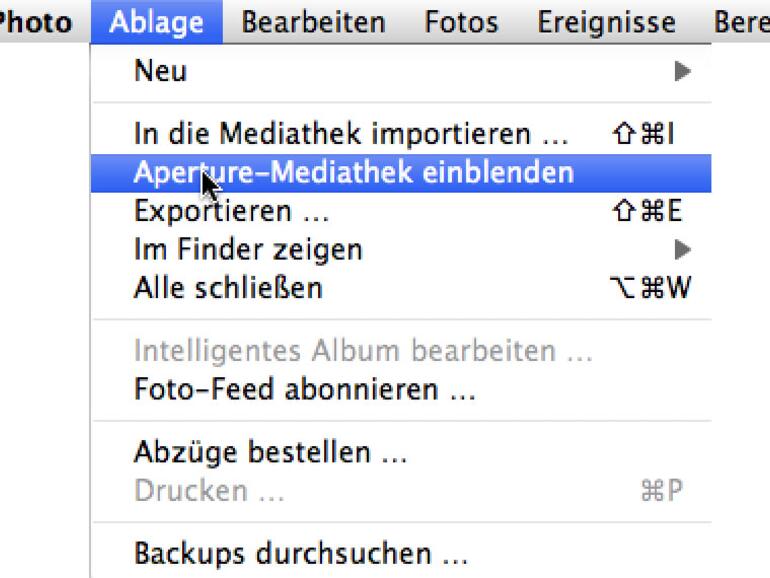The height and width of the screenshot is (578, 770).
Task: Select Backups durchsuchen
Action: click(x=300, y=553)
